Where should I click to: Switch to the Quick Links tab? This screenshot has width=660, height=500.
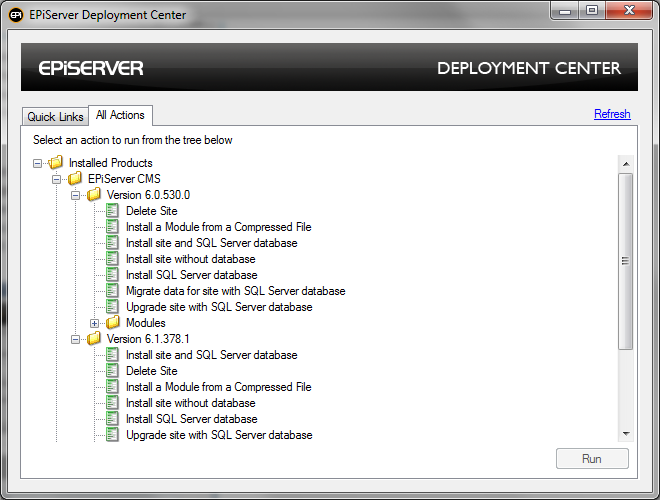tap(55, 117)
